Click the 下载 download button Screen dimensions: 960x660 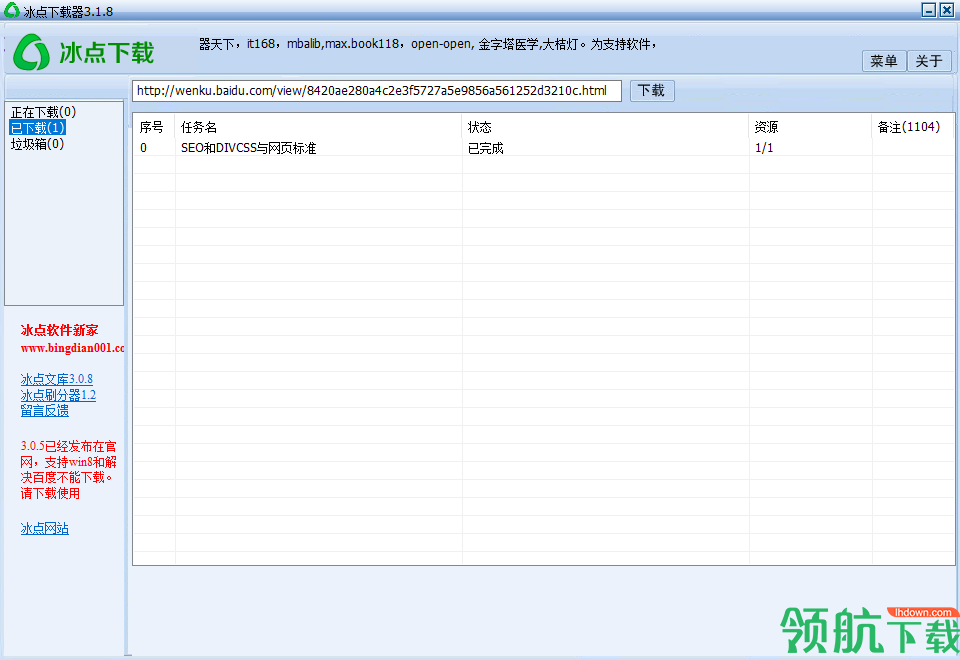click(x=651, y=91)
